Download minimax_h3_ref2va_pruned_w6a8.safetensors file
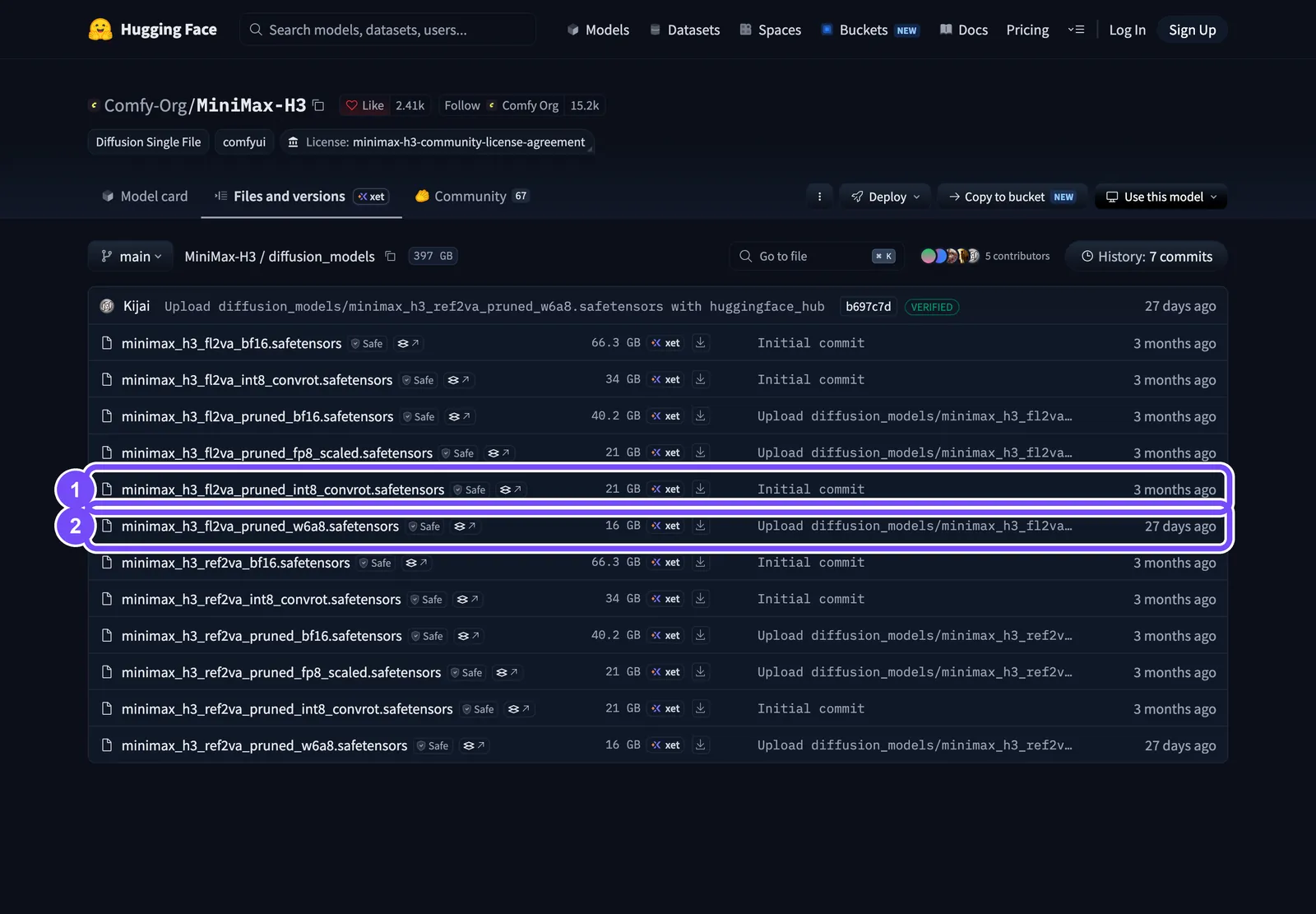 point(700,745)
